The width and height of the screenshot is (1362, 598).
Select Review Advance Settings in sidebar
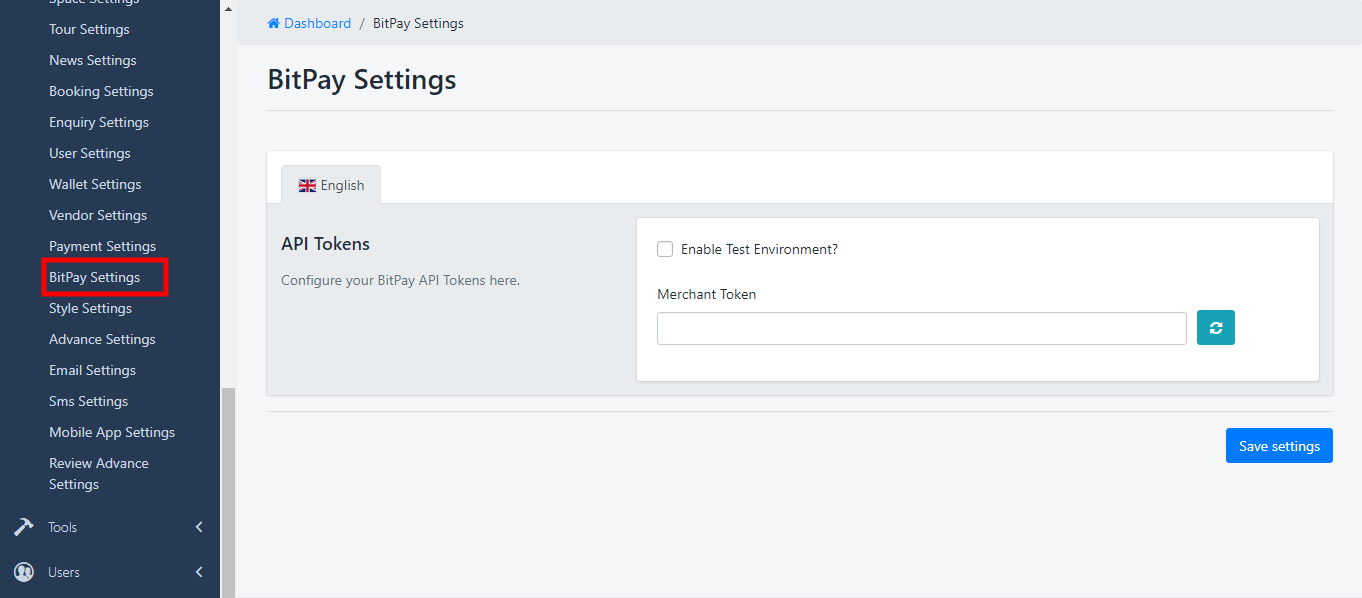(x=98, y=472)
